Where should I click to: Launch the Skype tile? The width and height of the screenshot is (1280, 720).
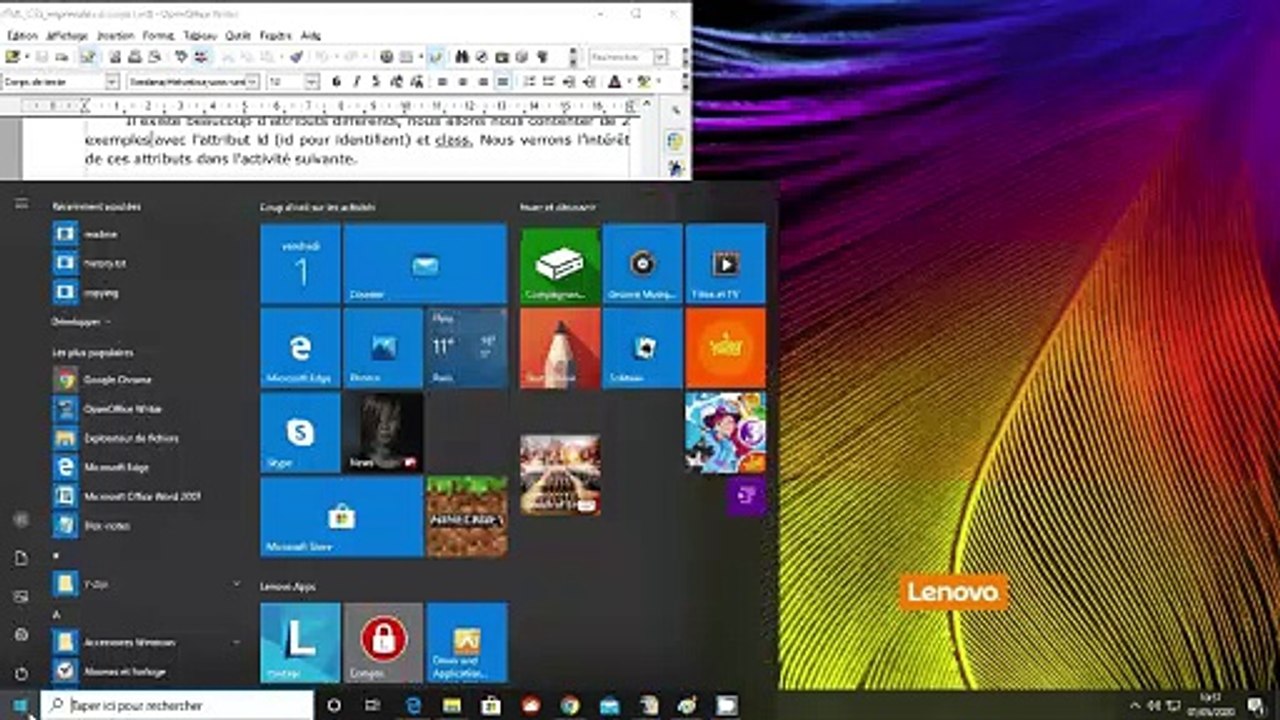[300, 432]
